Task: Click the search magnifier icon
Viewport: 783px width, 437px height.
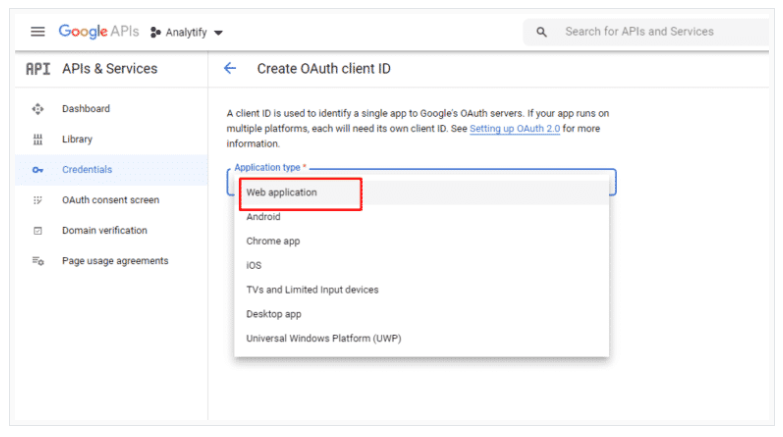Action: [x=541, y=32]
